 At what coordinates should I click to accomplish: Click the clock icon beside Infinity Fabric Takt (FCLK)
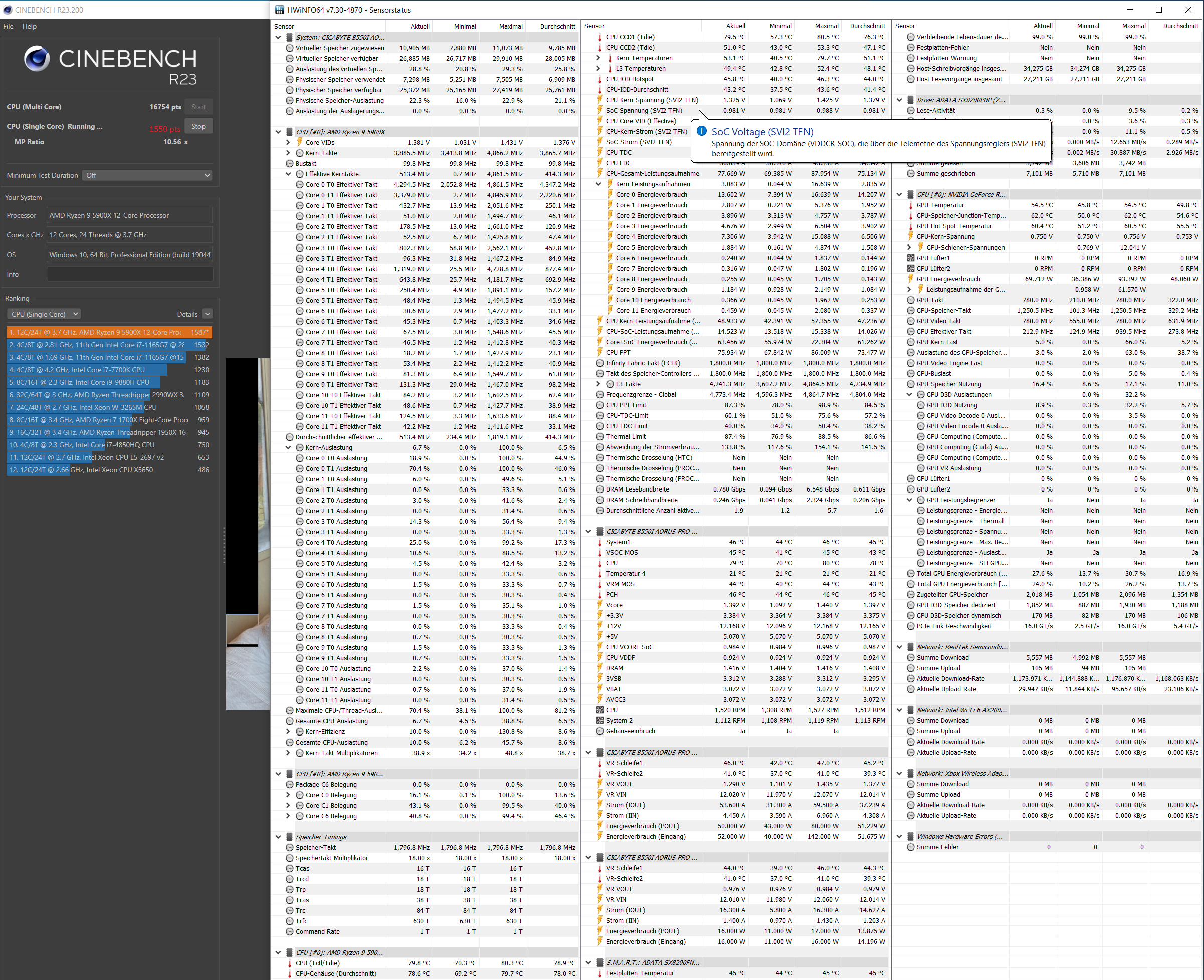click(599, 364)
